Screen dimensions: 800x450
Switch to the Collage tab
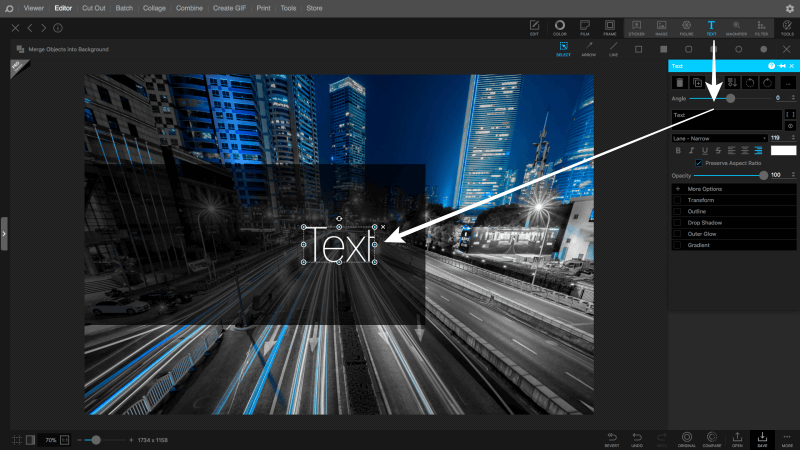[154, 8]
